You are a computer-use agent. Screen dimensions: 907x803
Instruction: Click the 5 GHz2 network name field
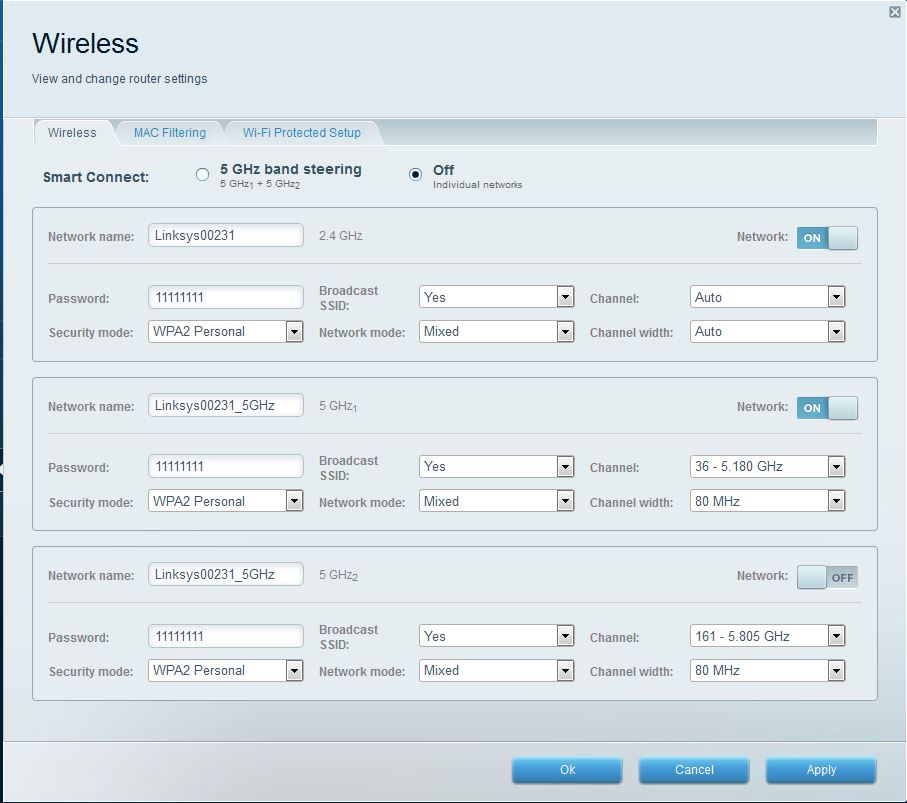(226, 574)
